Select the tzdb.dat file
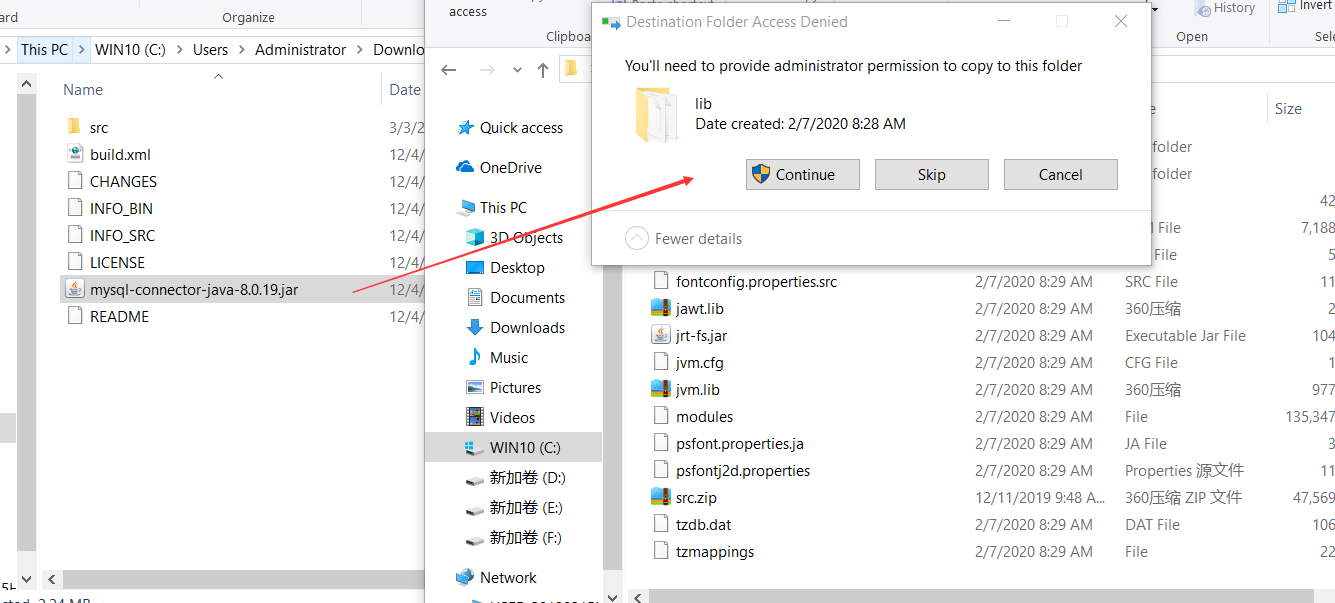This screenshot has width=1335, height=603. click(x=703, y=525)
